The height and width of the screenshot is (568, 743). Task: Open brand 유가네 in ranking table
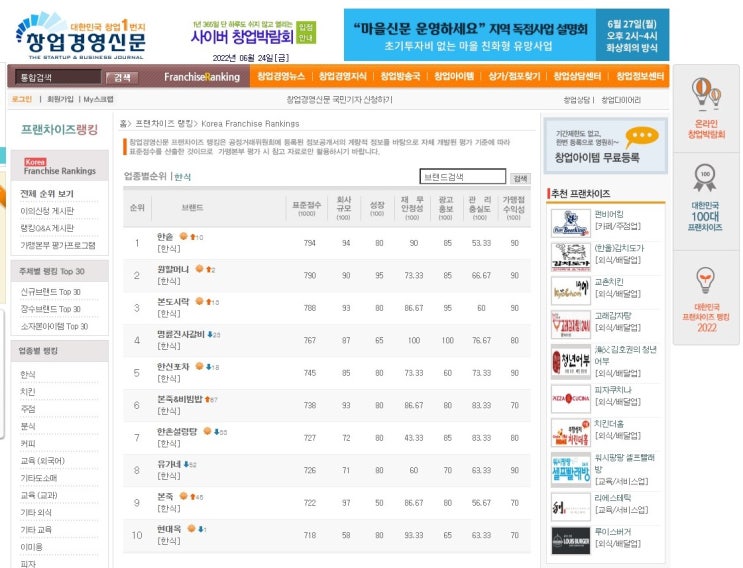169,464
